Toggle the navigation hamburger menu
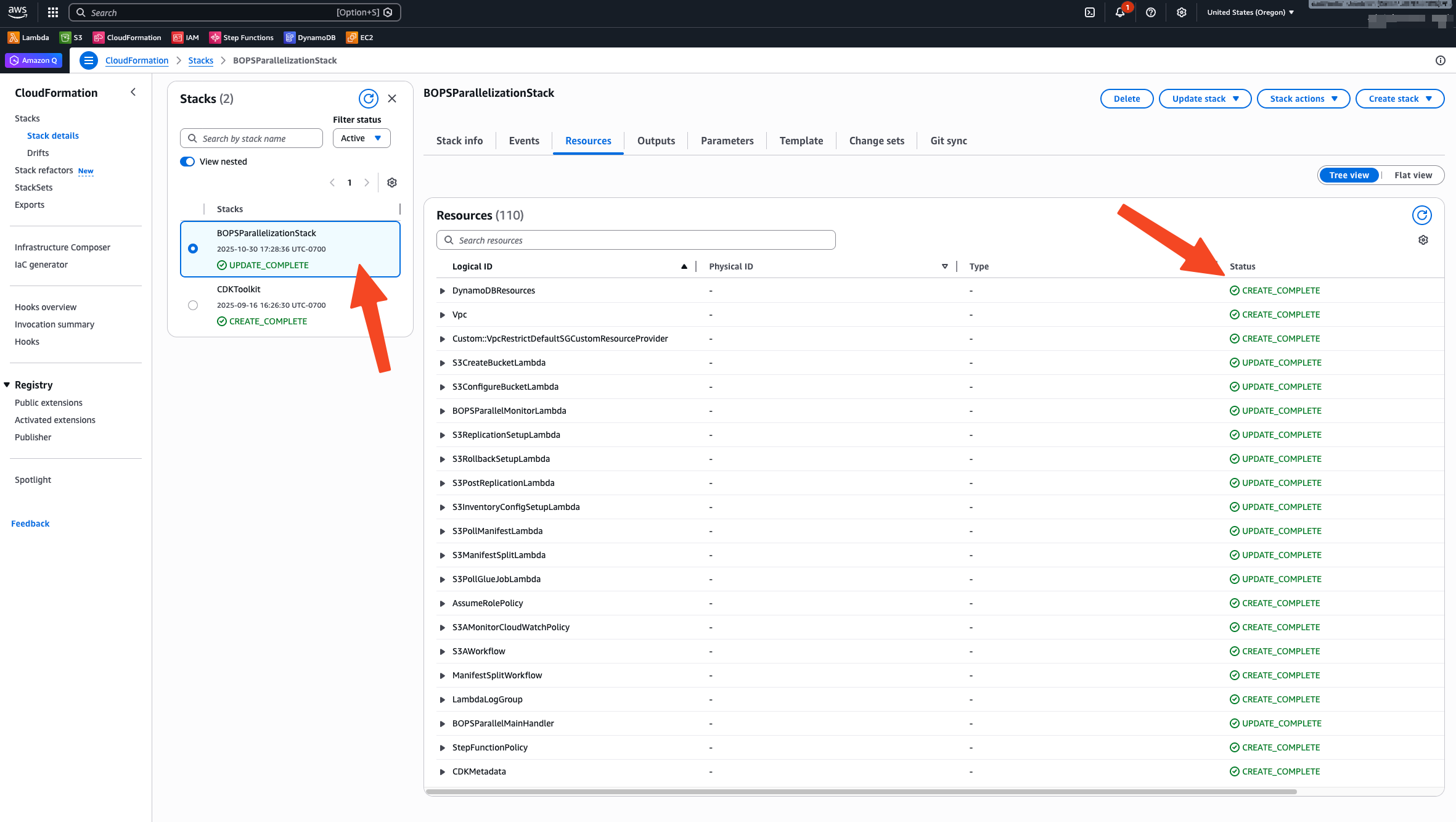Screen dimensions: 1456x822 (89, 60)
